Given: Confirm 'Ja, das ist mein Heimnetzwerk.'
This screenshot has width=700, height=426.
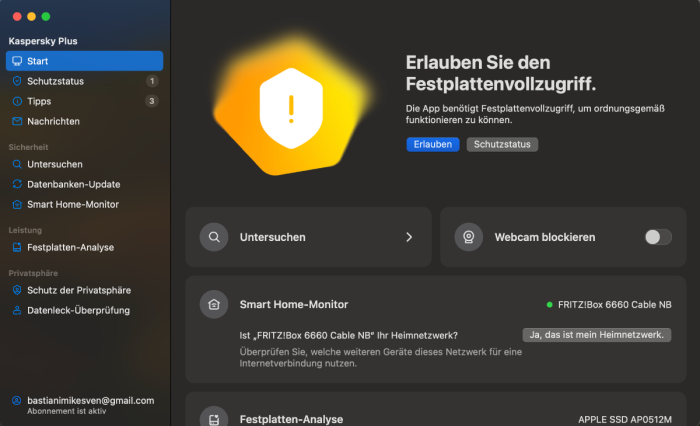Looking at the screenshot, I should pos(596,335).
